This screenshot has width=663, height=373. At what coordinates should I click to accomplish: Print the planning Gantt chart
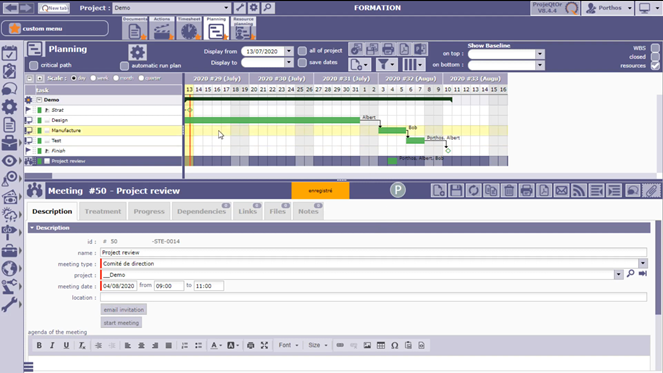[388, 49]
